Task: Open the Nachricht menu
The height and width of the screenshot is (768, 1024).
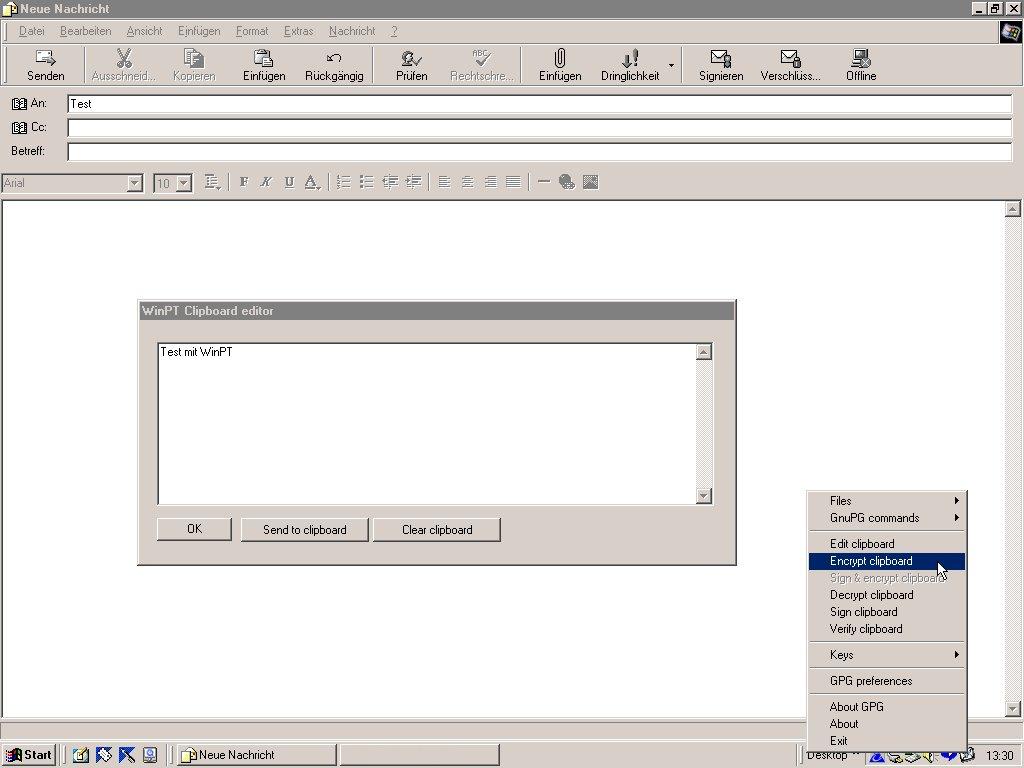Action: click(352, 31)
